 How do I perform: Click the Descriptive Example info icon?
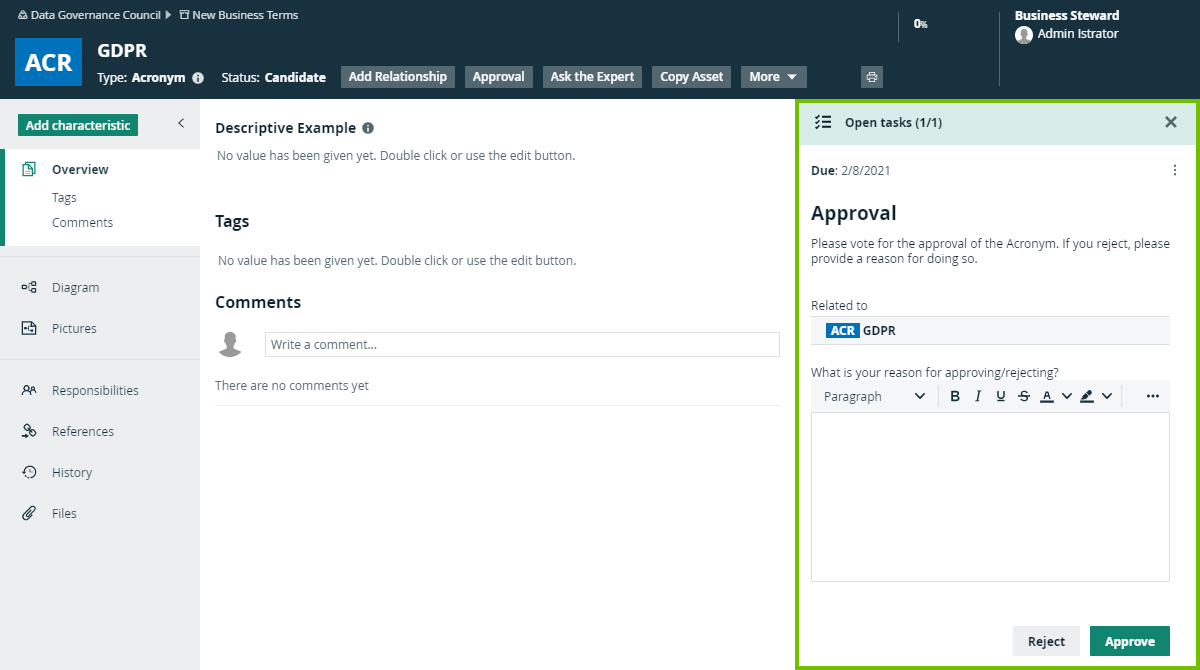[x=368, y=128]
